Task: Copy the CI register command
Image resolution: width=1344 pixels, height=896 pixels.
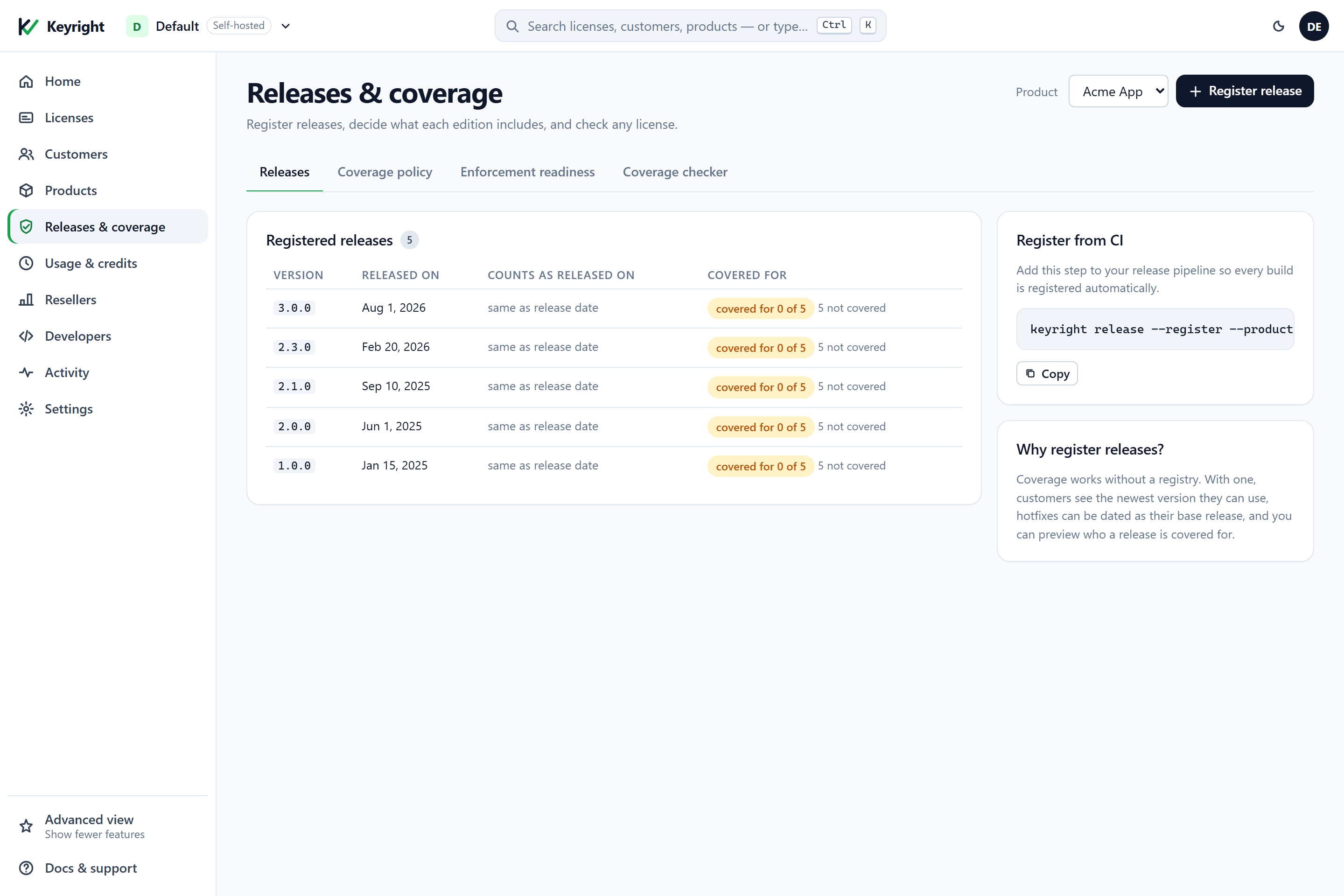Action: (1047, 374)
